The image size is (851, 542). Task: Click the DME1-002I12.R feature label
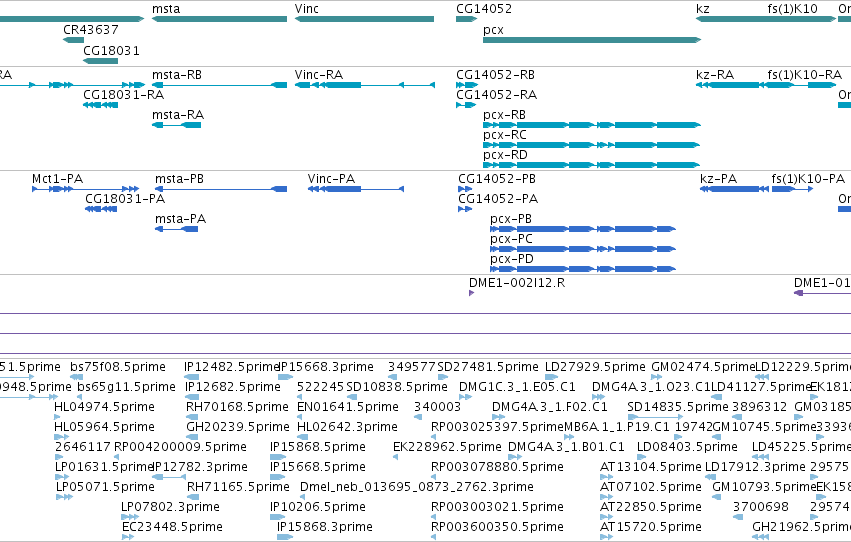pos(517,283)
